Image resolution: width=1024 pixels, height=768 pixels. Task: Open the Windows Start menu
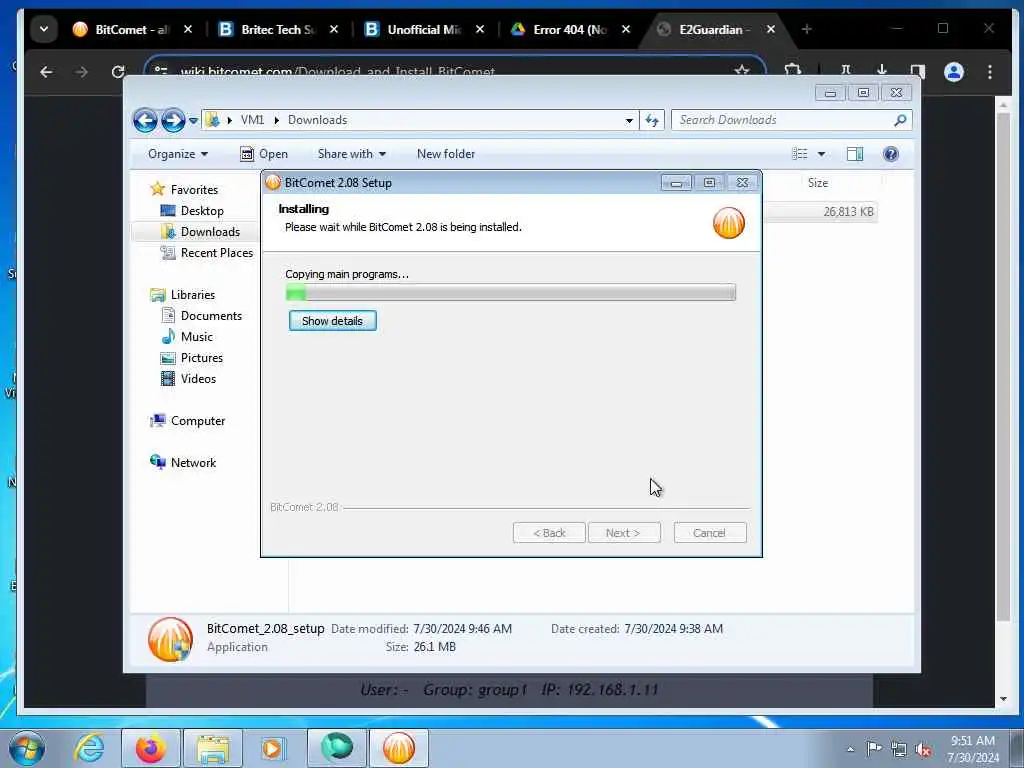point(27,748)
